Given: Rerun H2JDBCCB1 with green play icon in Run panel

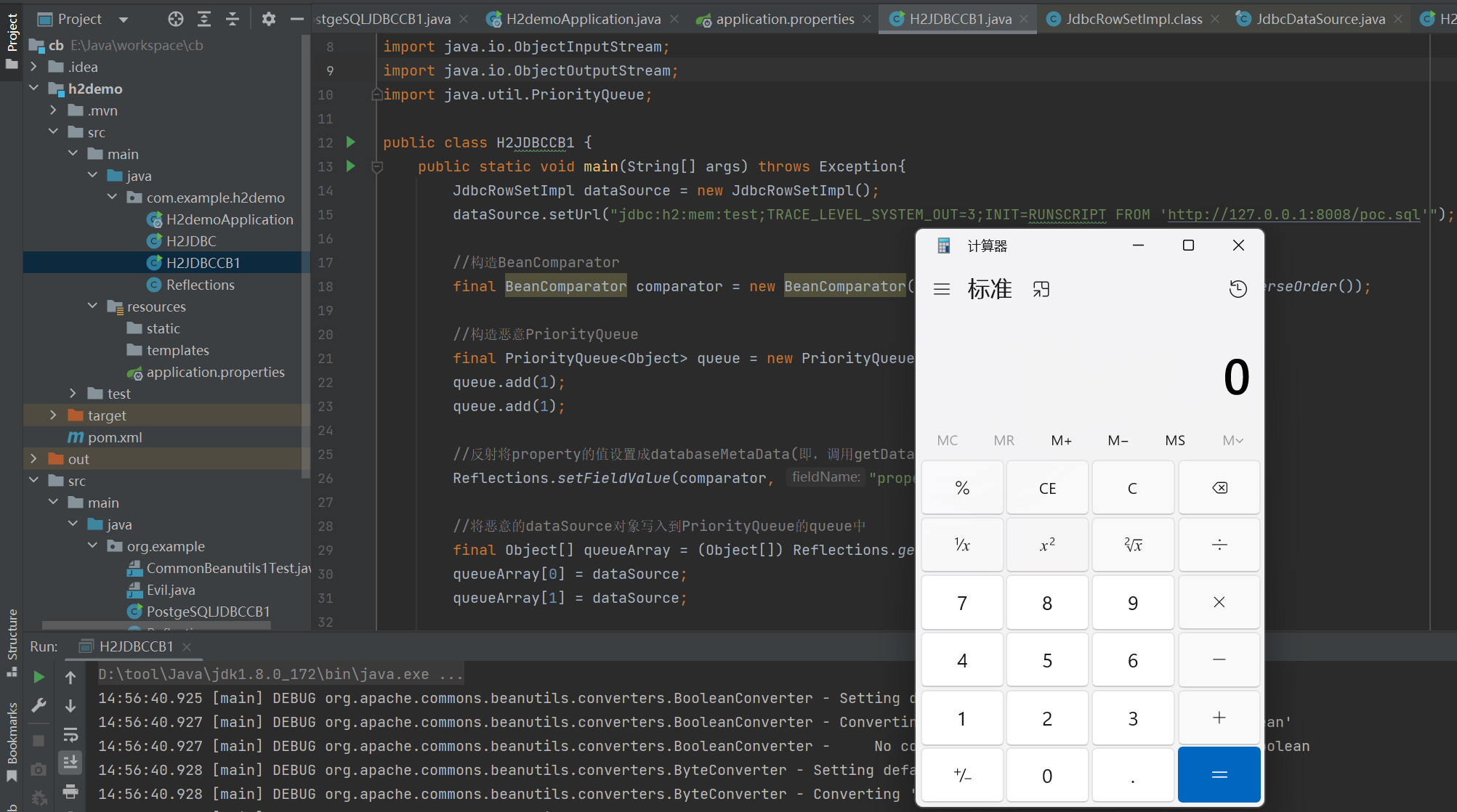Looking at the screenshot, I should (x=39, y=677).
